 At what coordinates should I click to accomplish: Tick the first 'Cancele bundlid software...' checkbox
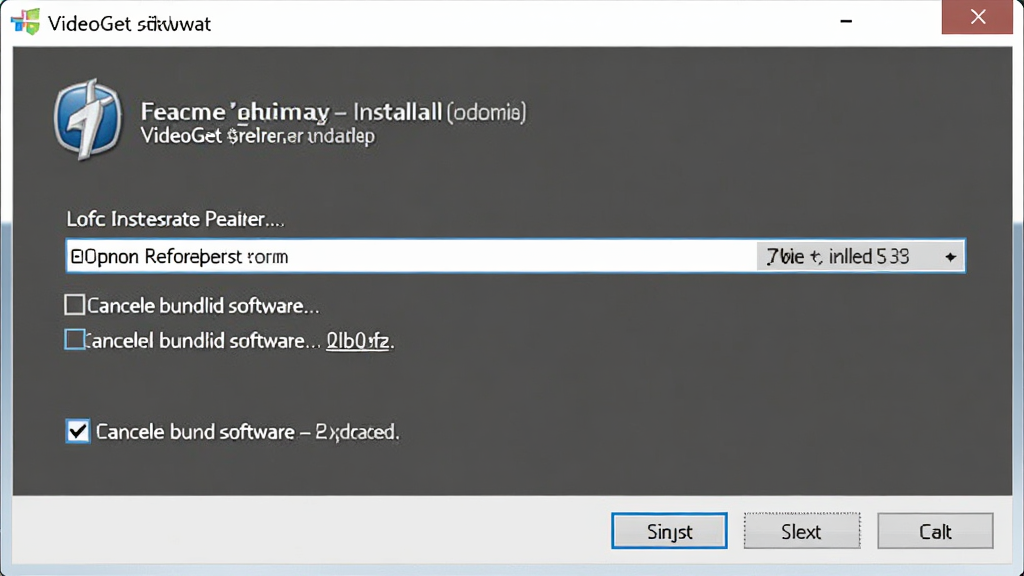pos(74,305)
